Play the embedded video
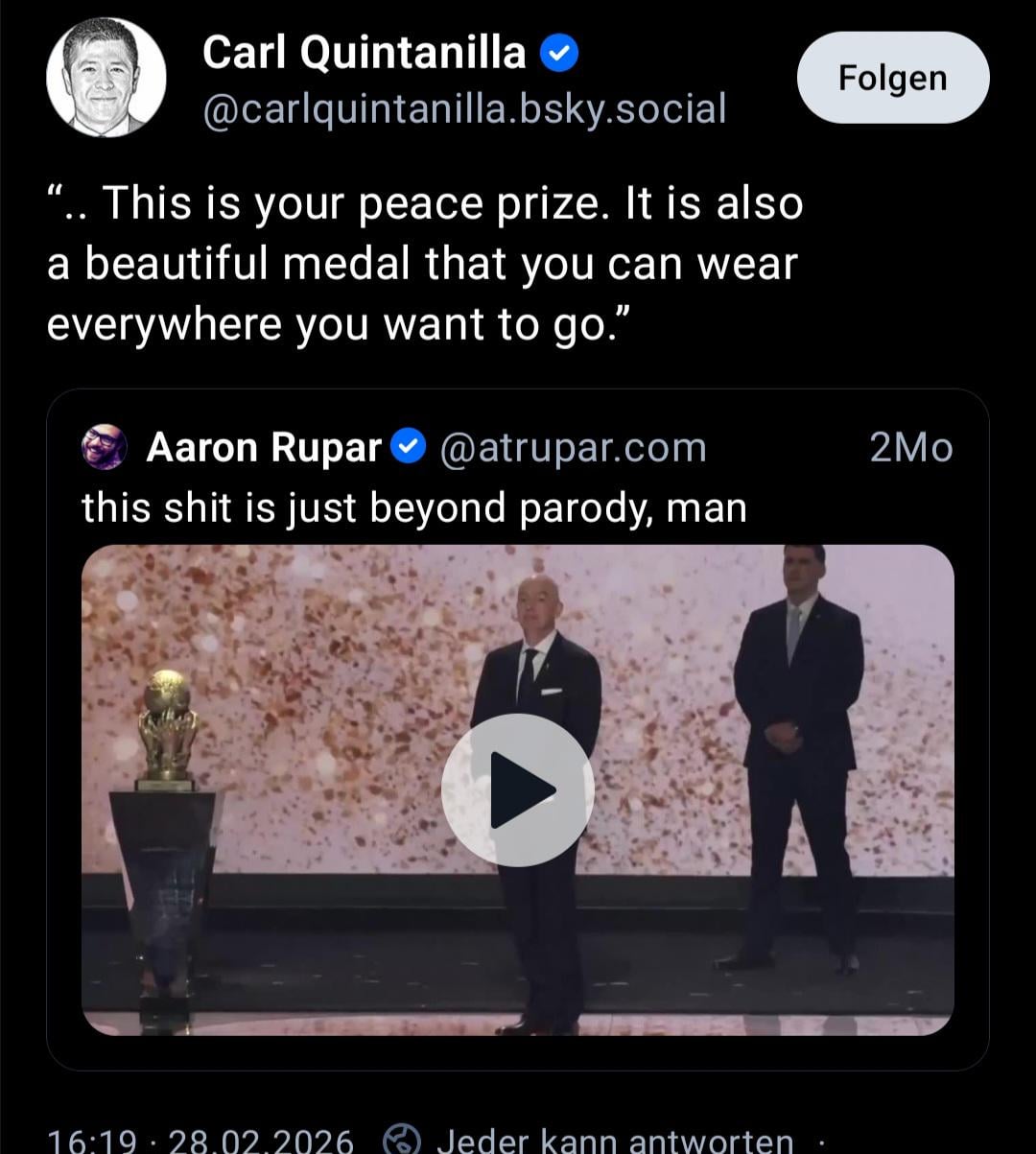The width and height of the screenshot is (1036, 1154). (518, 789)
